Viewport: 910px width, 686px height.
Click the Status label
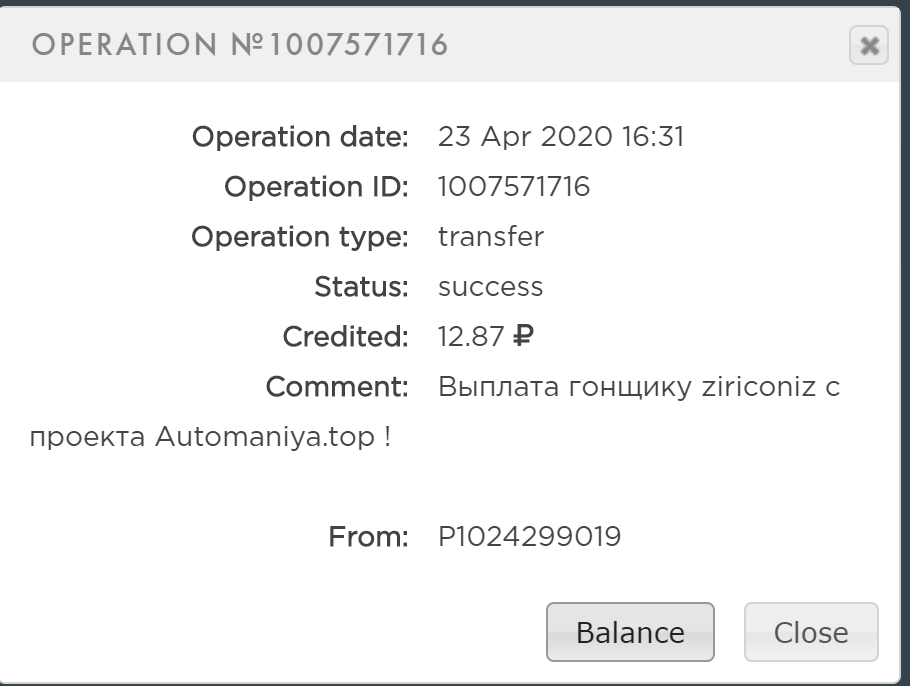pos(361,287)
